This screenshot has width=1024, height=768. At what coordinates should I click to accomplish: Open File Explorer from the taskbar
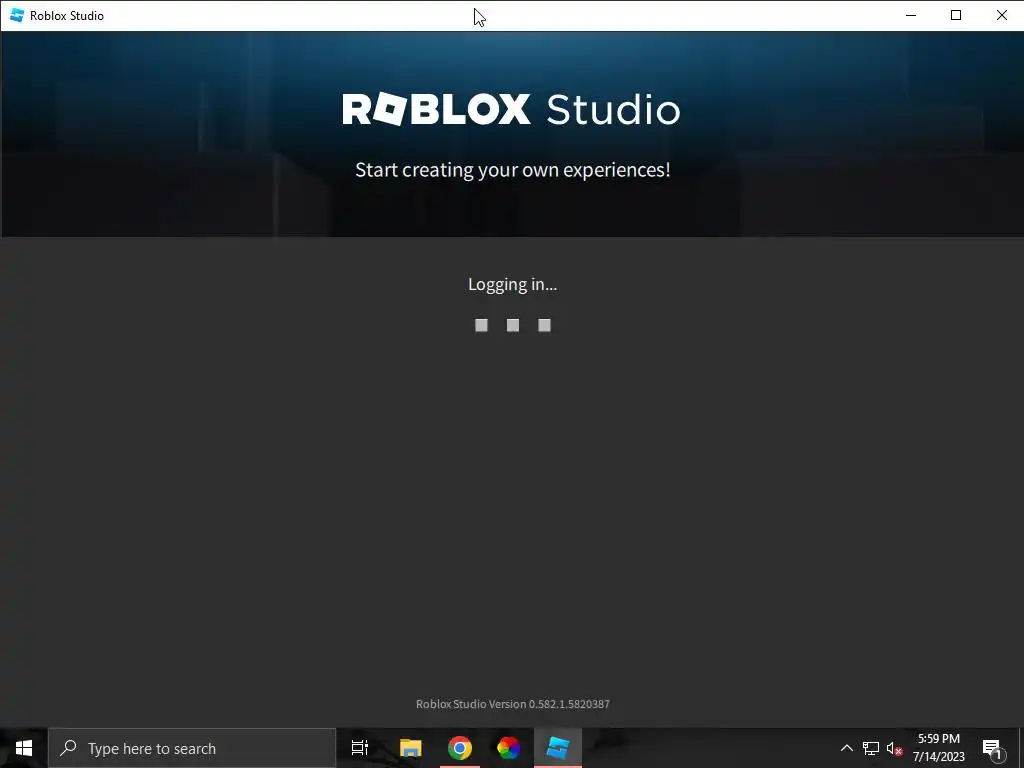click(411, 748)
